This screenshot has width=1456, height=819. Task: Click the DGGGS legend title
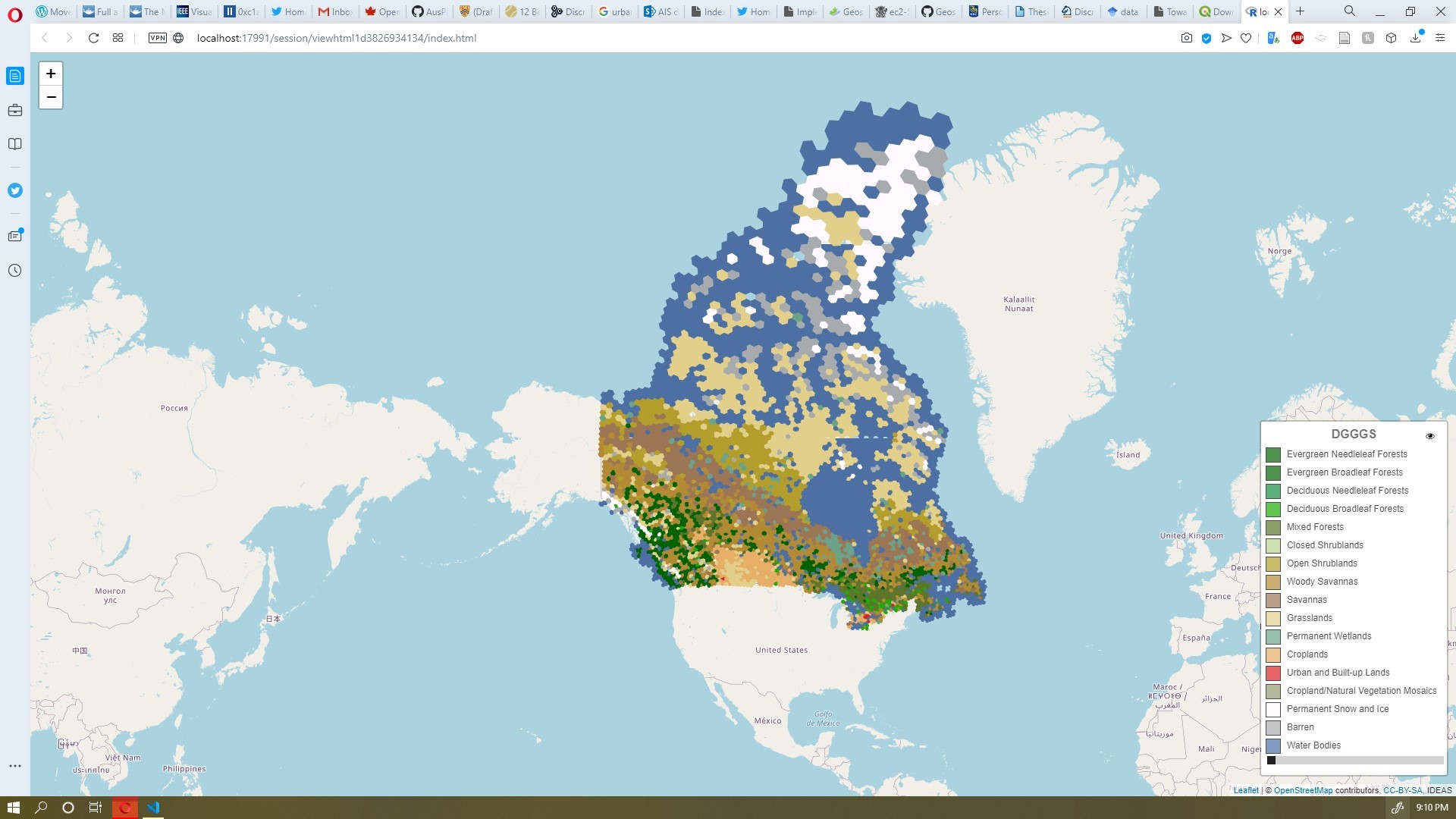[1354, 434]
